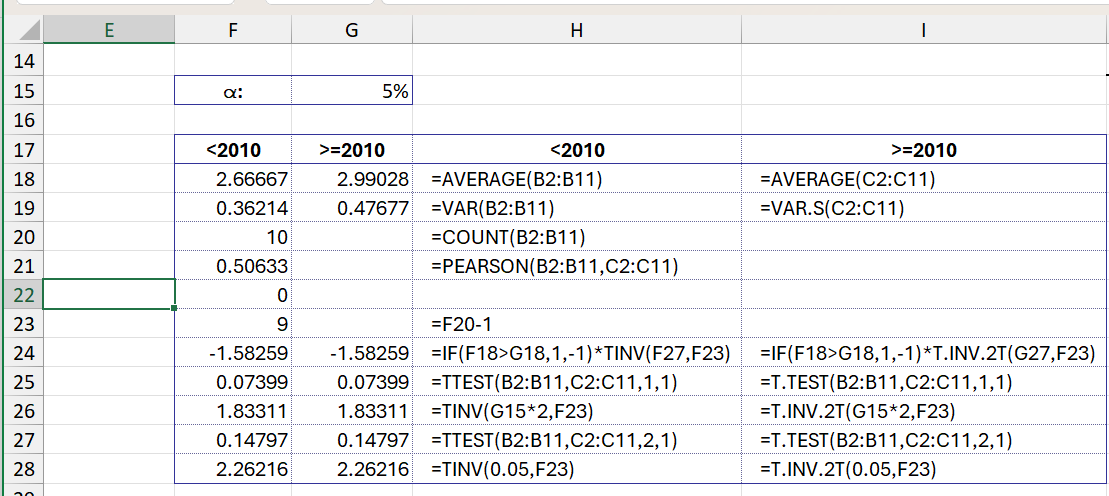This screenshot has width=1109, height=496.
Task: Click the T.INV.2T(G27,F23) formula cell
Action: [925, 353]
